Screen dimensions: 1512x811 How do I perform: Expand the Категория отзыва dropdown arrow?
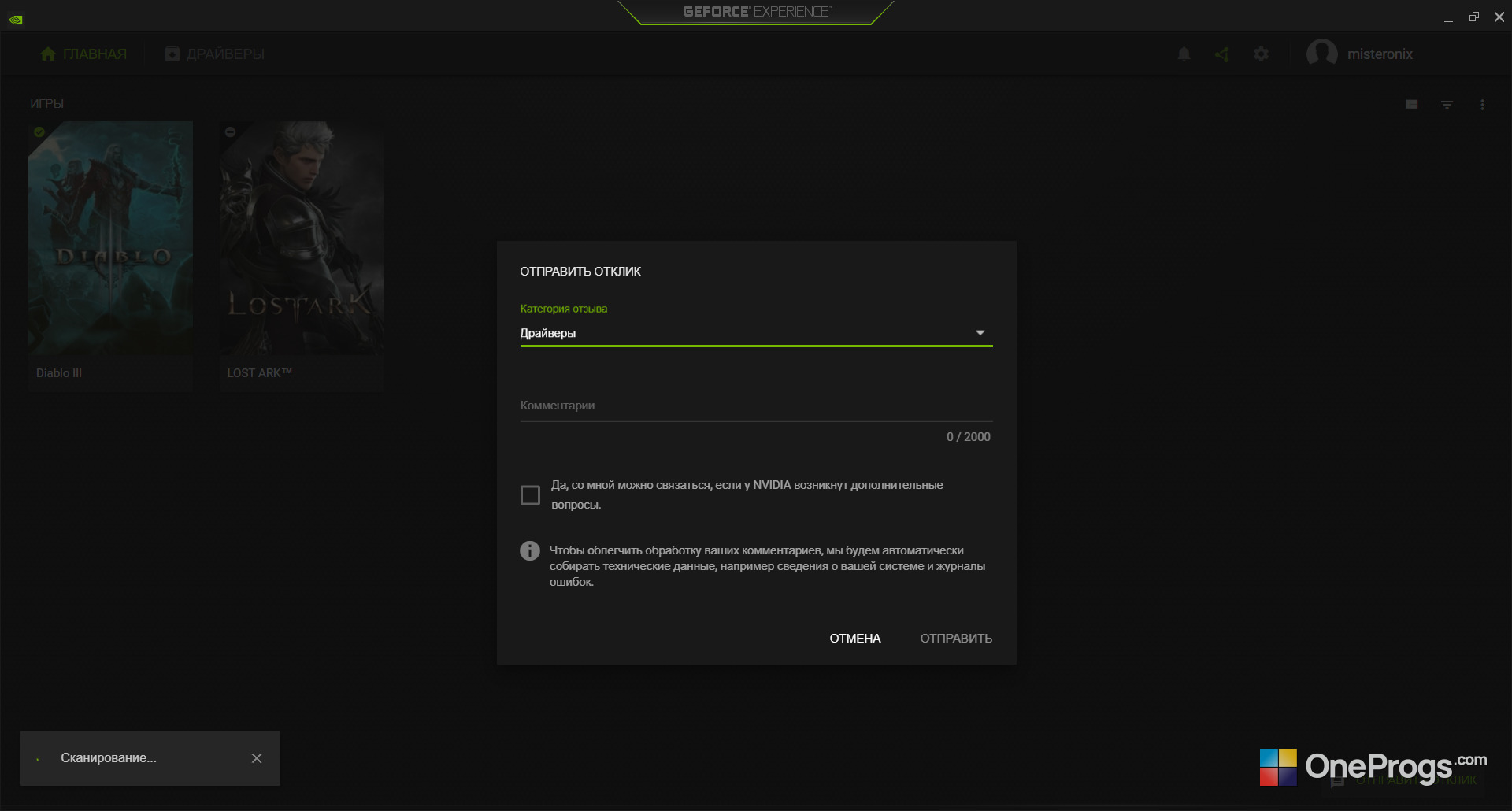(980, 333)
